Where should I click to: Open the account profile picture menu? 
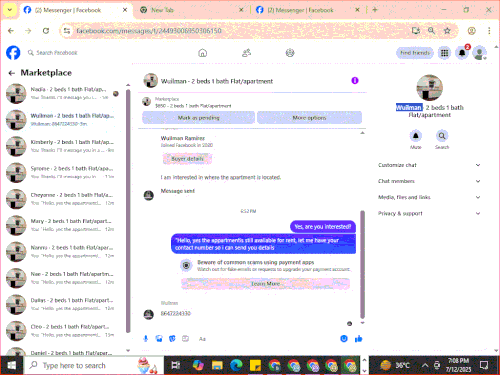(x=479, y=53)
